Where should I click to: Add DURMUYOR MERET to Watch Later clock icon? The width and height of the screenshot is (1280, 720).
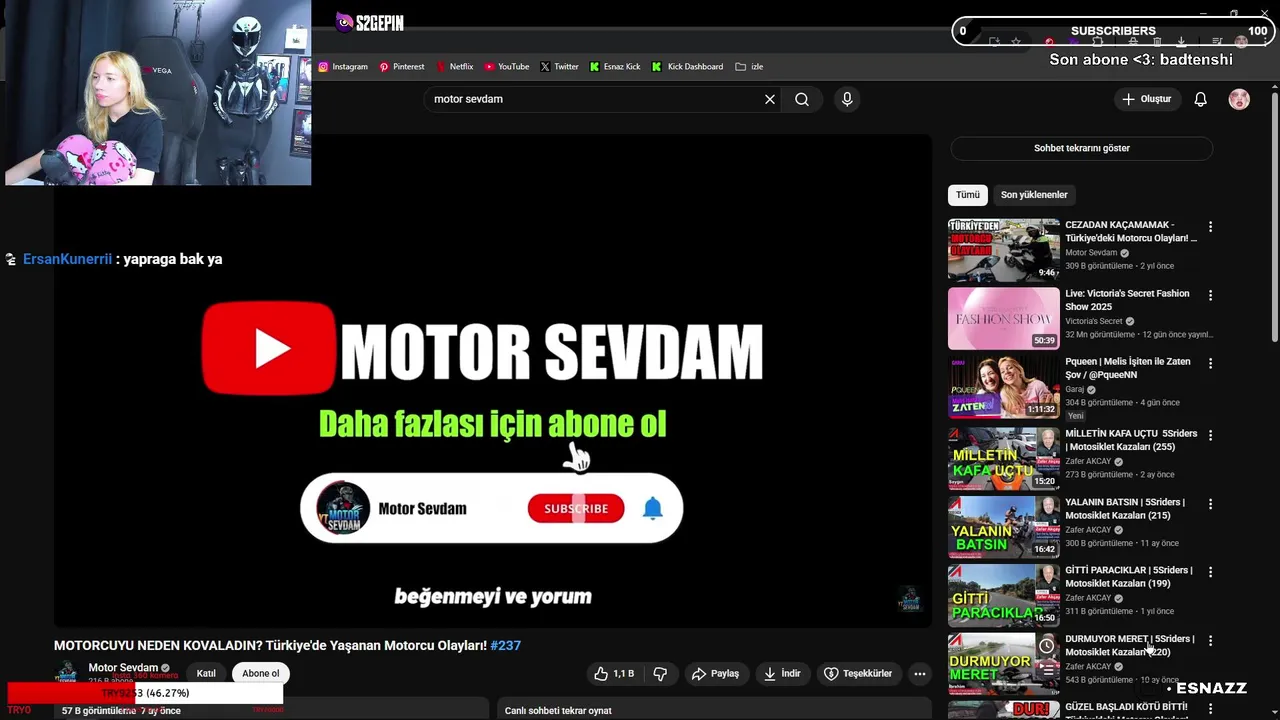1046,646
